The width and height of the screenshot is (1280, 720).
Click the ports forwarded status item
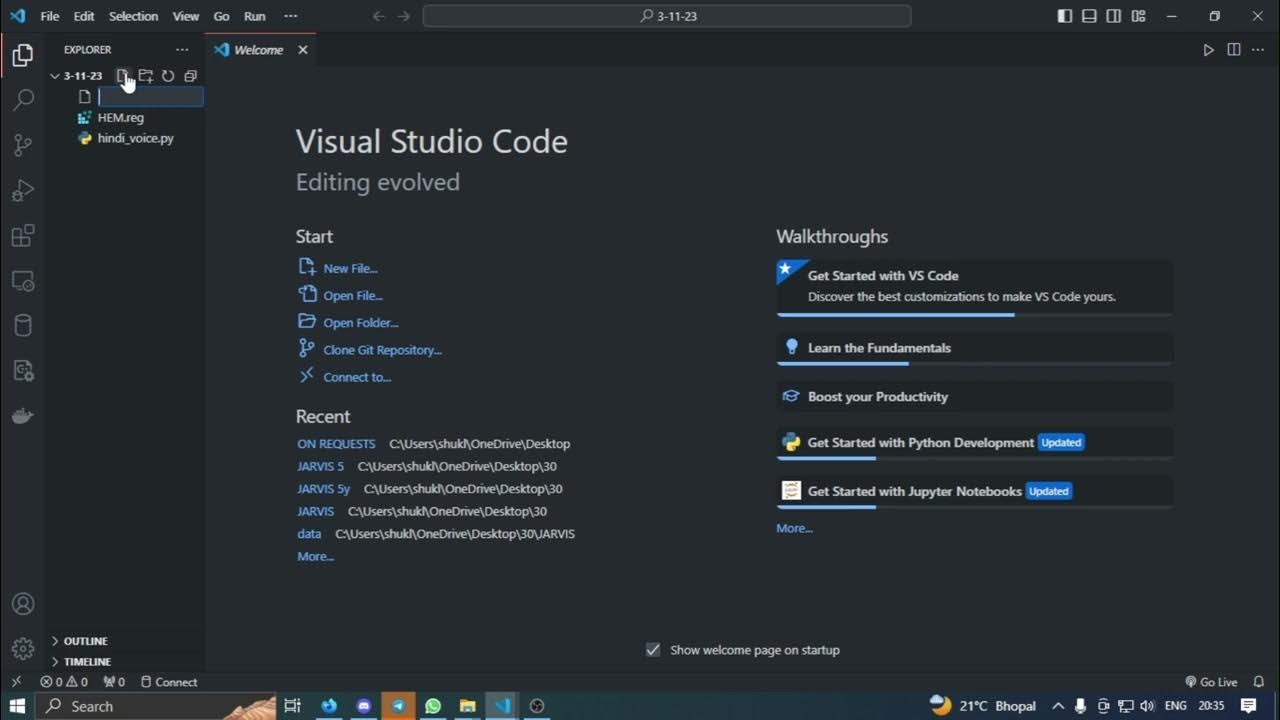click(x=114, y=682)
